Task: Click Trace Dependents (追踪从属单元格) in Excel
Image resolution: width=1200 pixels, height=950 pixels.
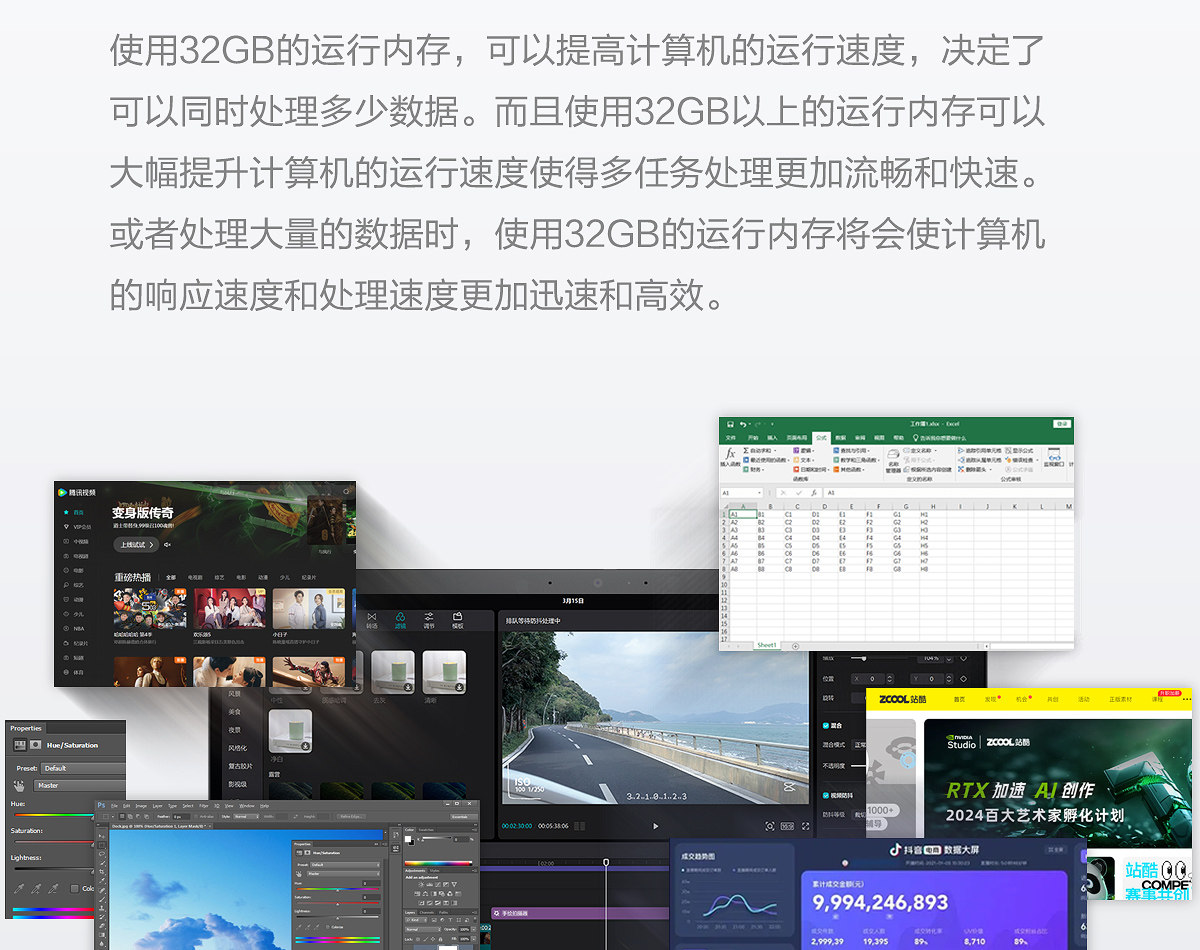Action: [x=980, y=460]
